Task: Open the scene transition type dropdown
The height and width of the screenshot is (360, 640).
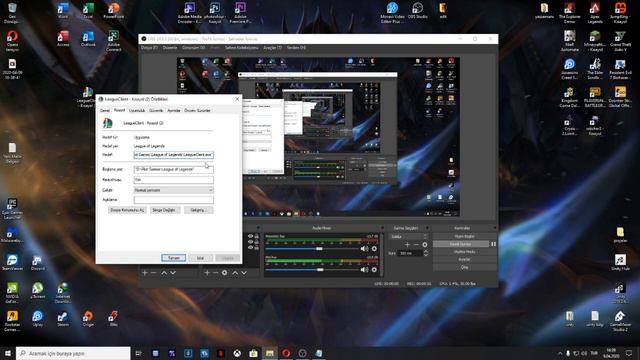Action: tap(409, 236)
